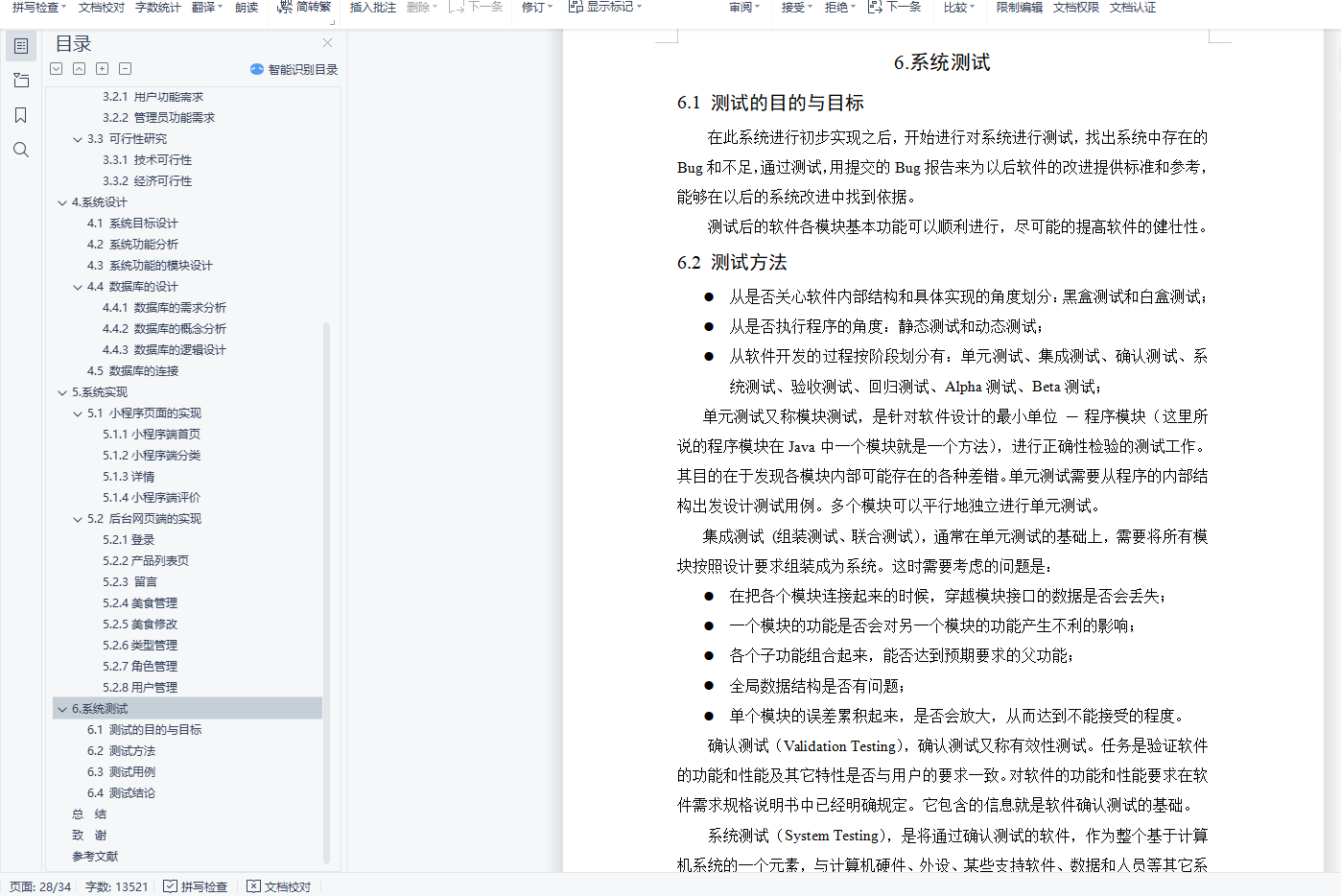1341x896 pixels.
Task: Click the expand all headings plus icon
Action: [103, 69]
